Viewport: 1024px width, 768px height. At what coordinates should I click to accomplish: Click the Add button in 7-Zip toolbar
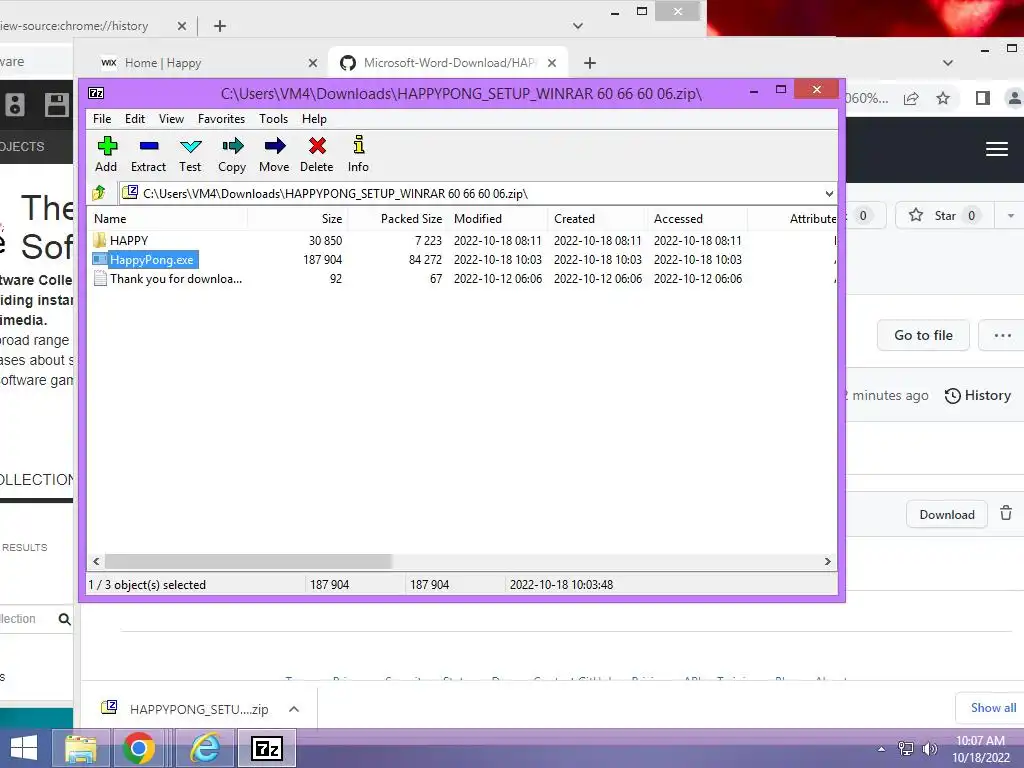point(106,154)
